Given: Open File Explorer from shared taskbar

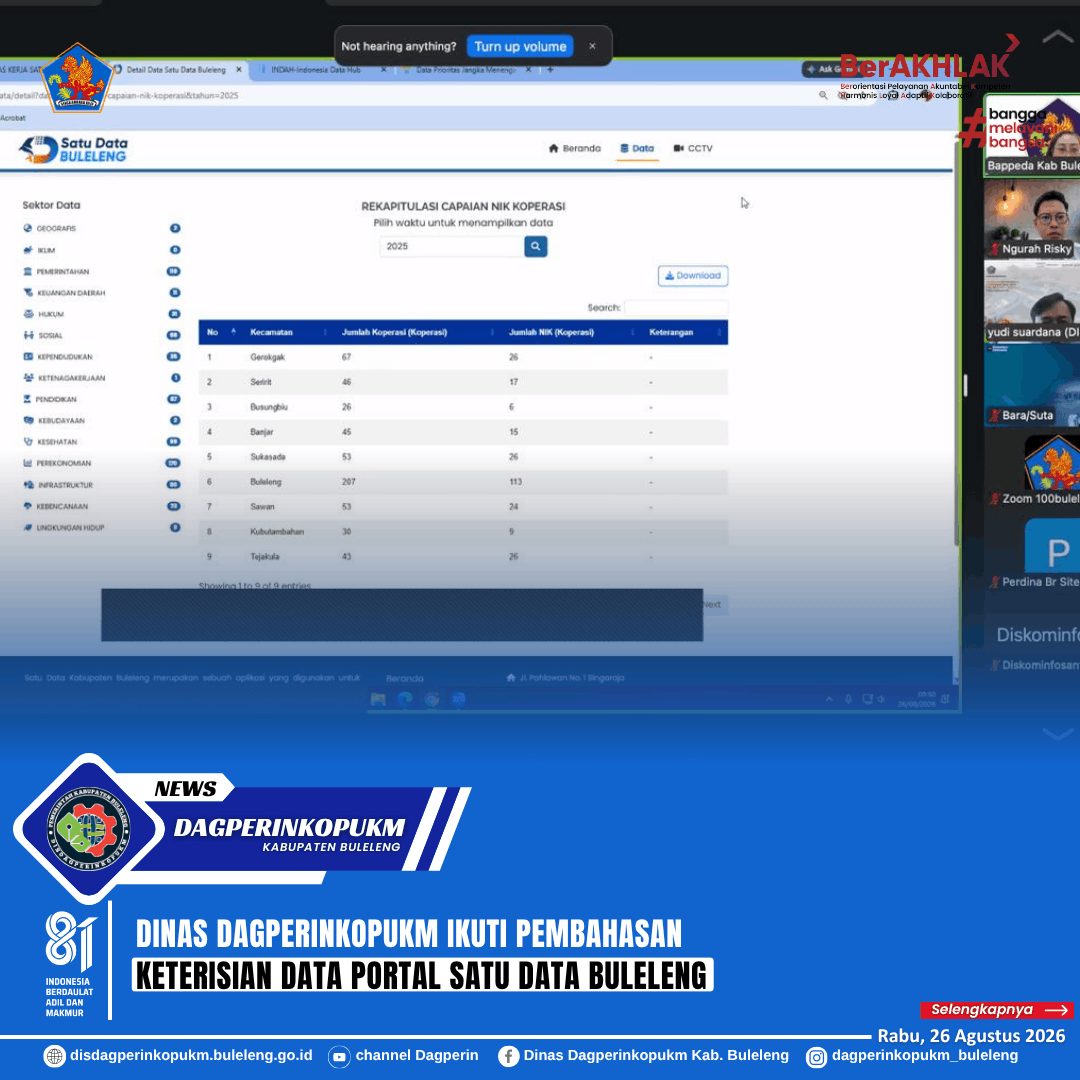Looking at the screenshot, I should pos(377,700).
